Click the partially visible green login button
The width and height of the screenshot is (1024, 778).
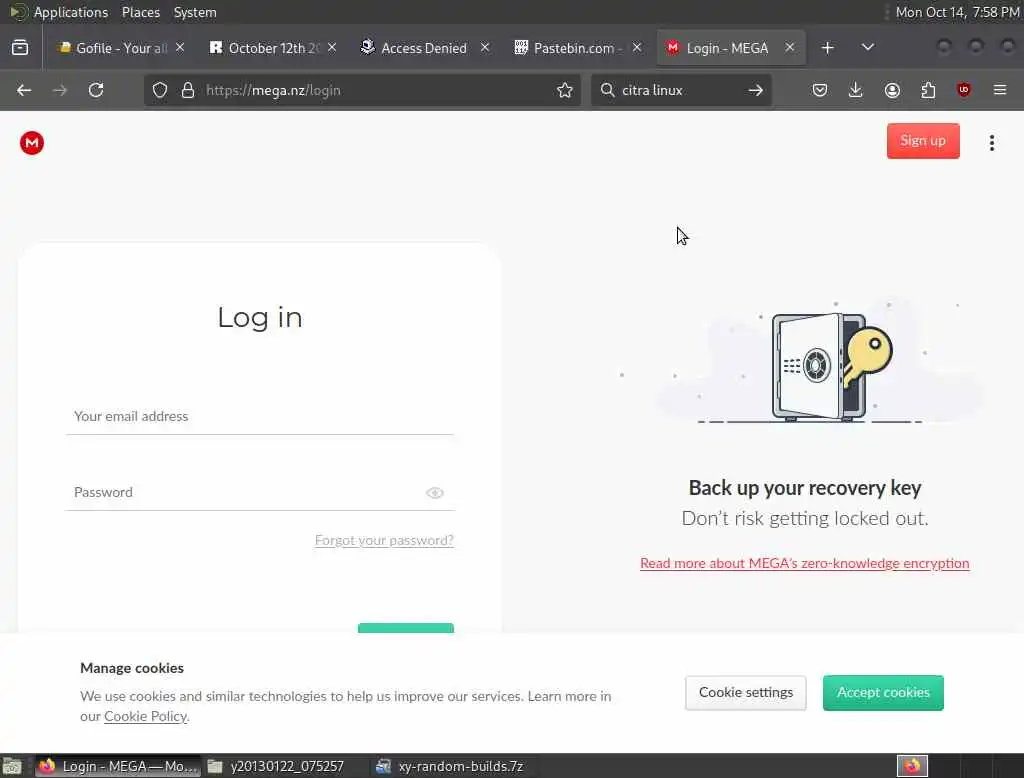click(x=406, y=628)
